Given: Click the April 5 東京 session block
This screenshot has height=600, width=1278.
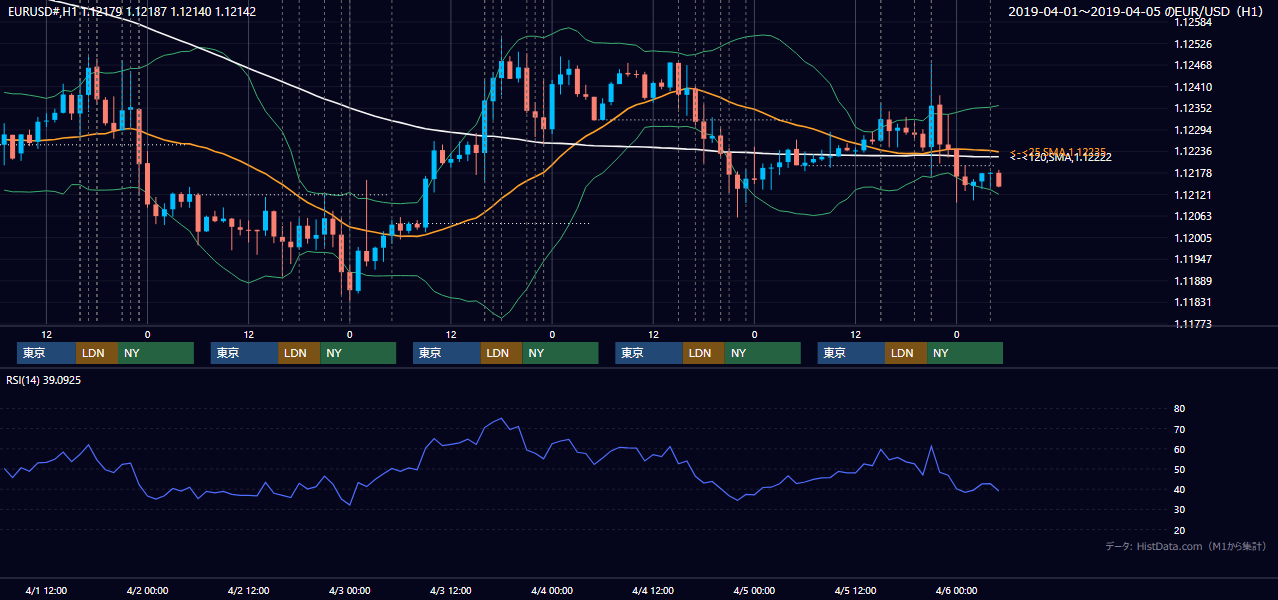Looking at the screenshot, I should point(852,353).
